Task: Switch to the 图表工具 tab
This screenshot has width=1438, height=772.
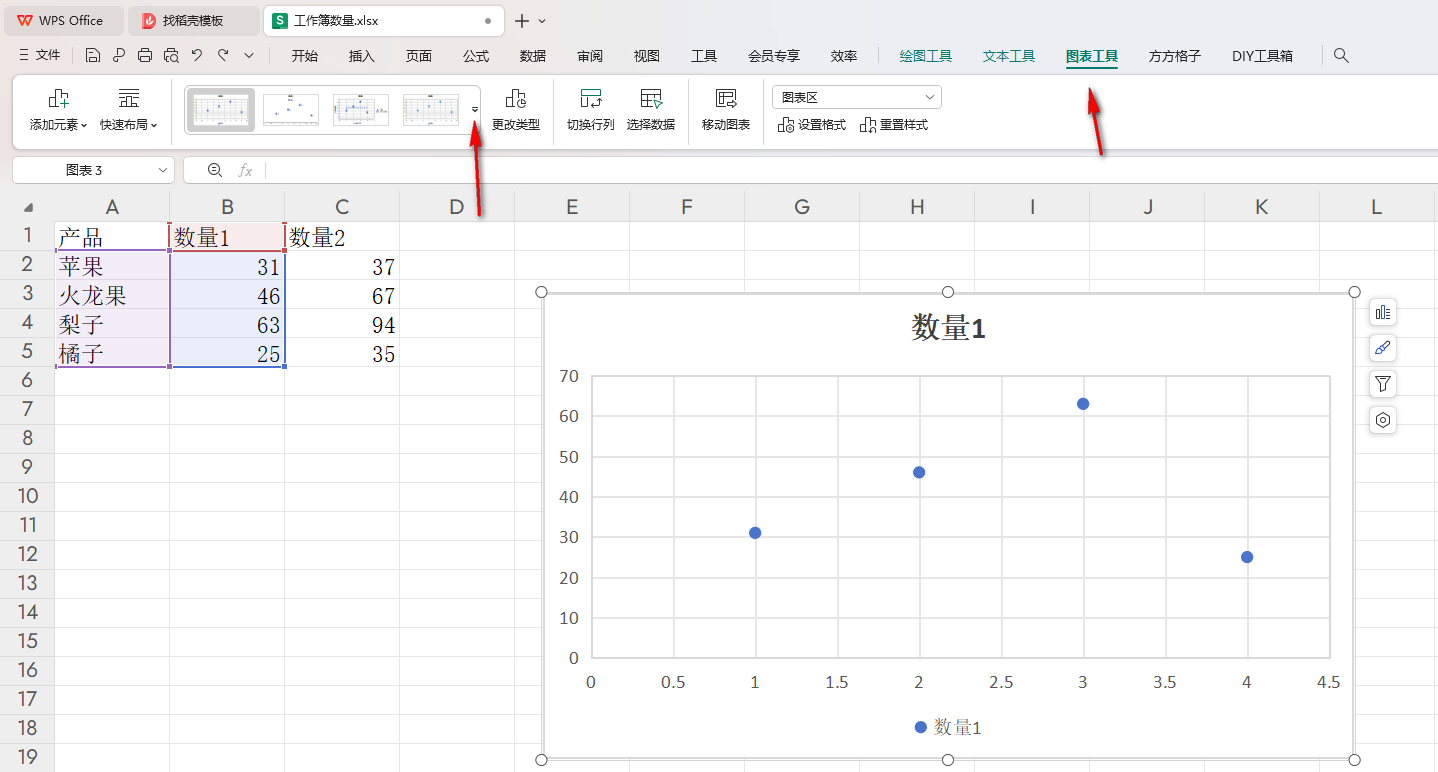Action: (1092, 56)
